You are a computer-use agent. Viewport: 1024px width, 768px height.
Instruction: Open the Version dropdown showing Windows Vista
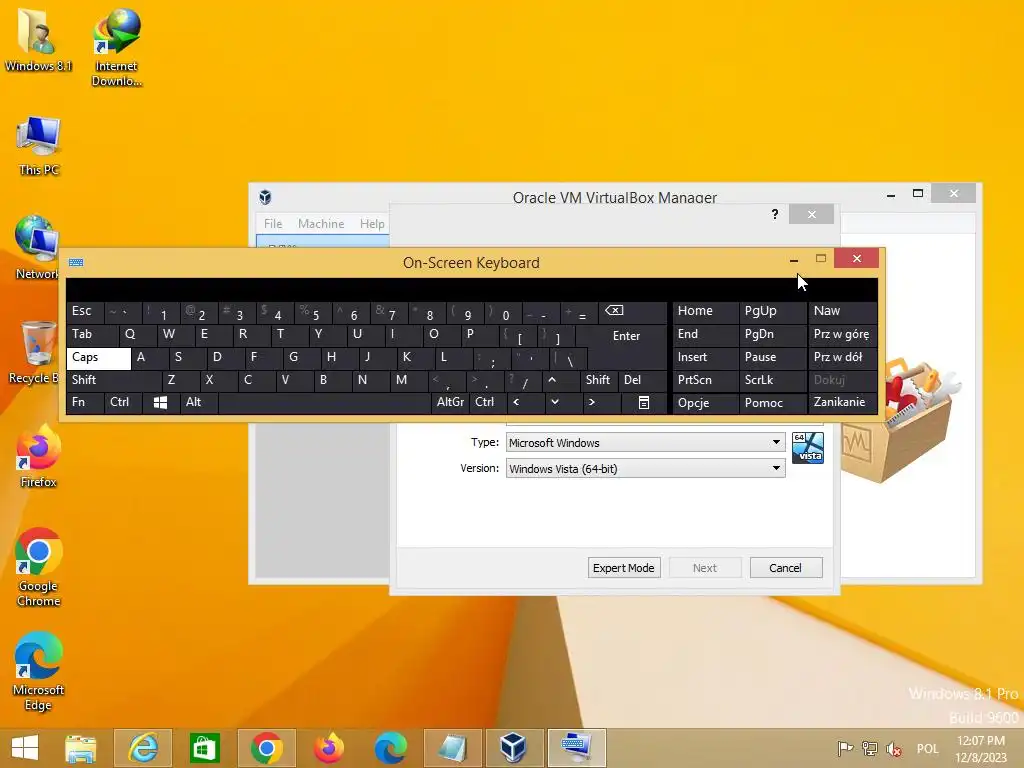point(645,468)
